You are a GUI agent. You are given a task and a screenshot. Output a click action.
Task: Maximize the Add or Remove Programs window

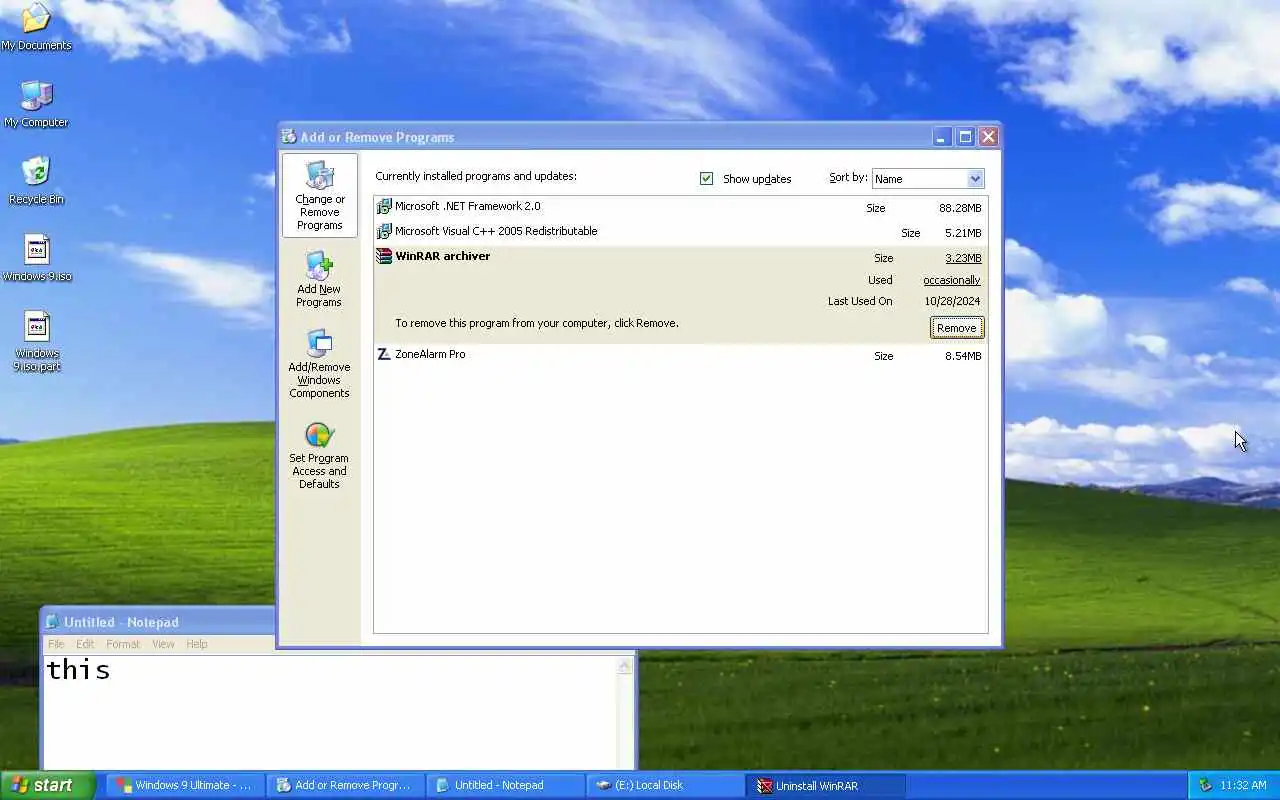coord(965,137)
